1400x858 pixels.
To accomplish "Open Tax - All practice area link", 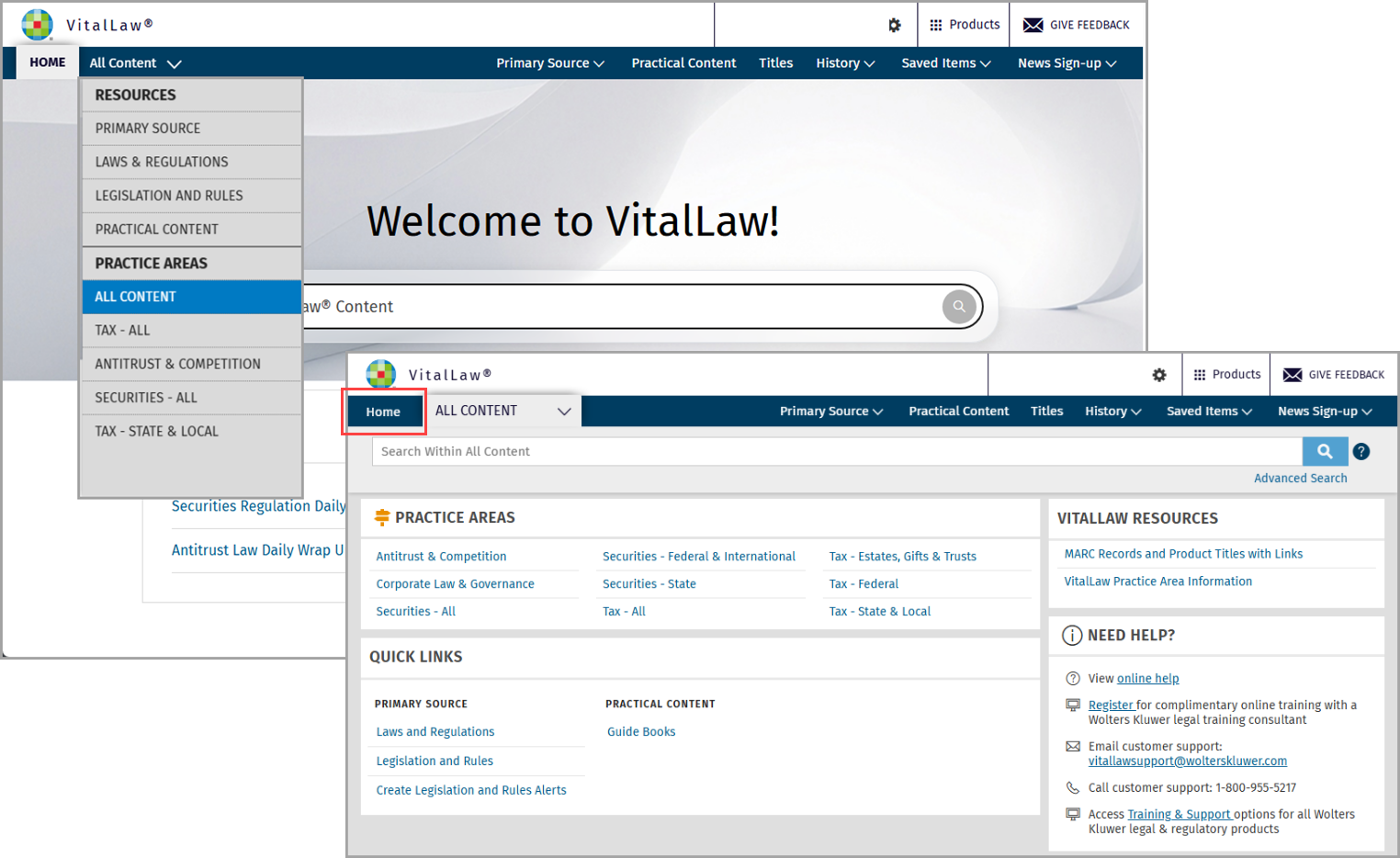I will tap(624, 612).
